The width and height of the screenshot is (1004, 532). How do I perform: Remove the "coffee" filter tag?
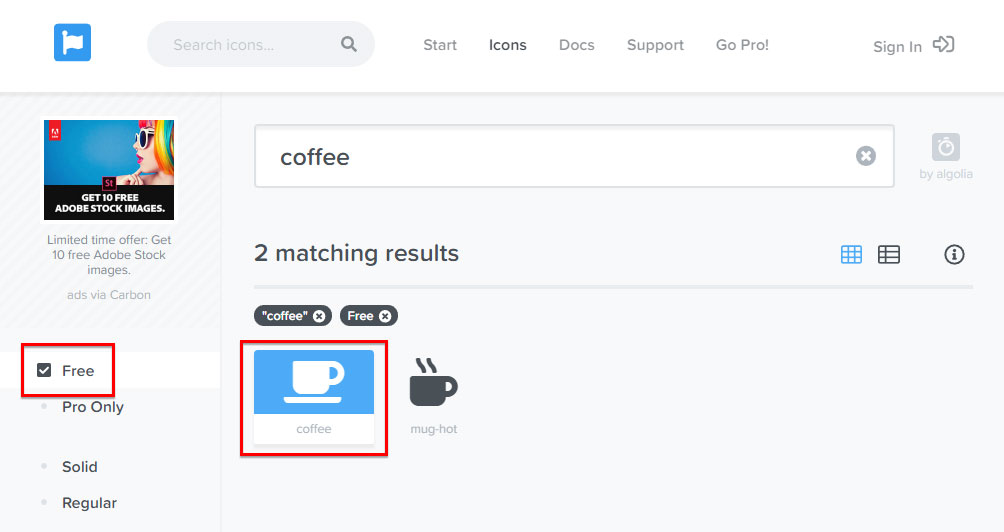click(x=319, y=316)
